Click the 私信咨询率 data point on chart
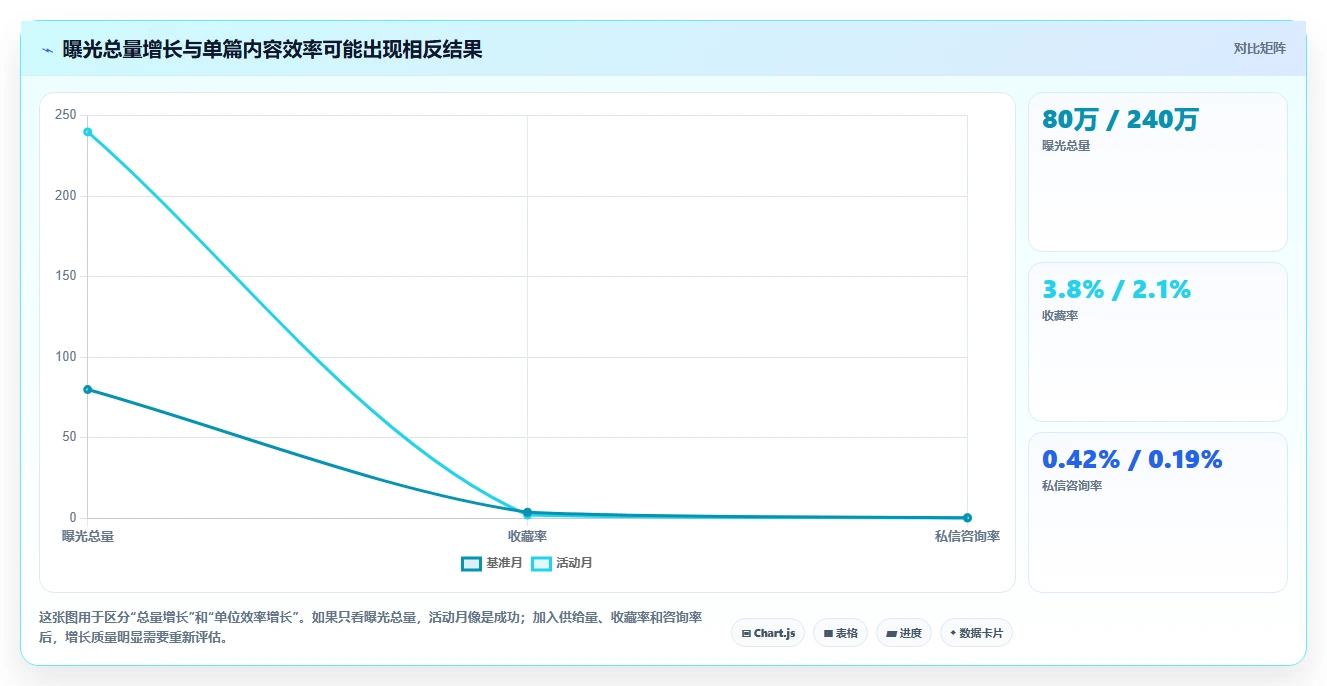1327x686 pixels. 967,517
